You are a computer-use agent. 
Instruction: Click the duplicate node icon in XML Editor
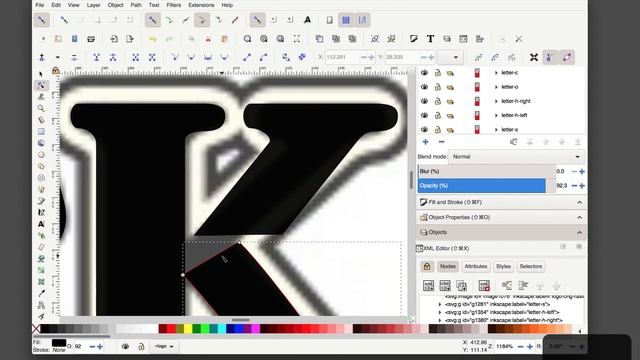point(461,285)
